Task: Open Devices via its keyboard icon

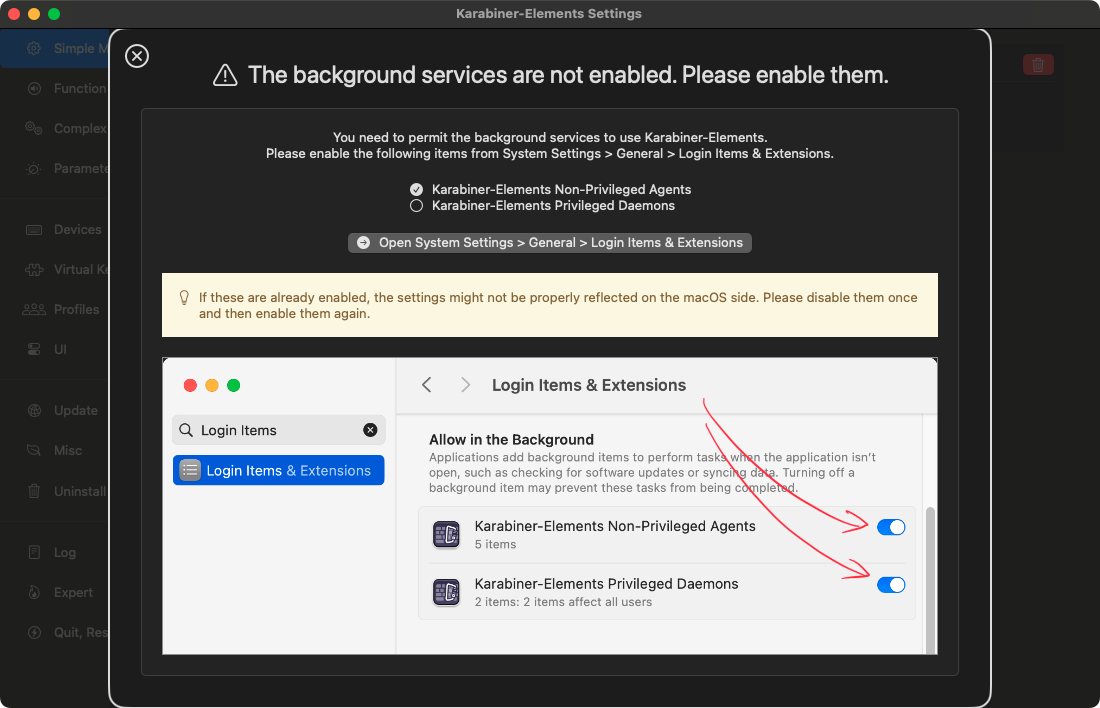Action: coord(34,229)
